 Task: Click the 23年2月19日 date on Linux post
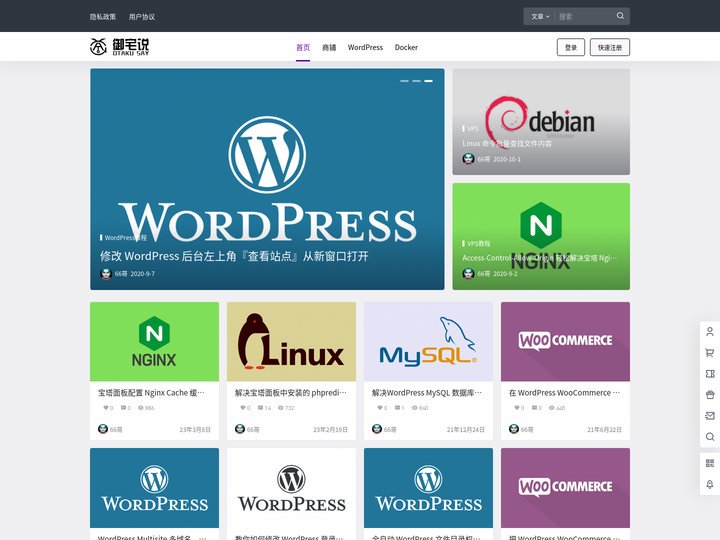tap(331, 430)
